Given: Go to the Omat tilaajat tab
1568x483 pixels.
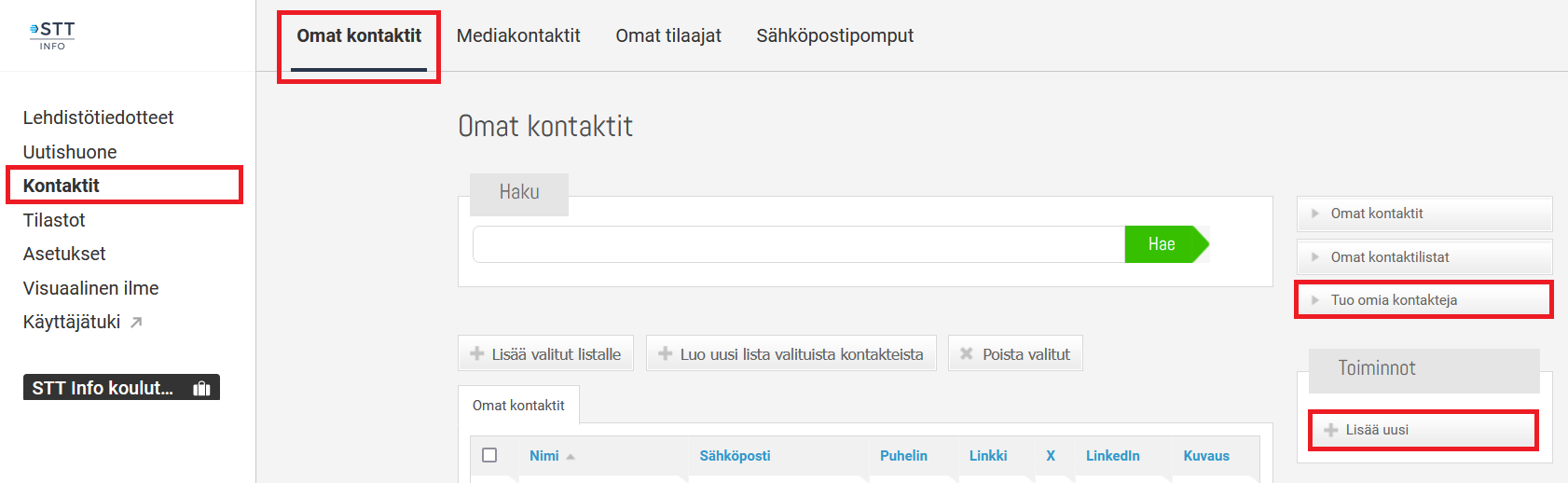Looking at the screenshot, I should pos(668,35).
